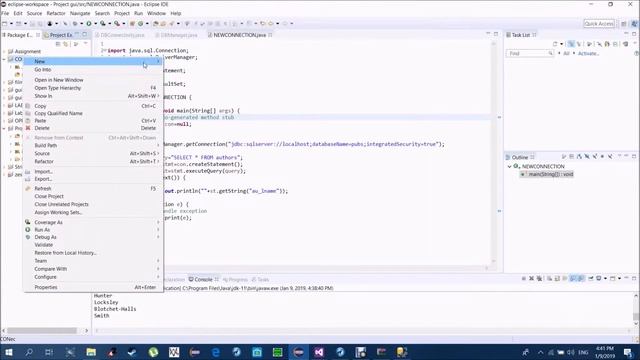The image size is (640, 360).
Task: Click Validate in the context menu
Action: [x=93, y=245]
